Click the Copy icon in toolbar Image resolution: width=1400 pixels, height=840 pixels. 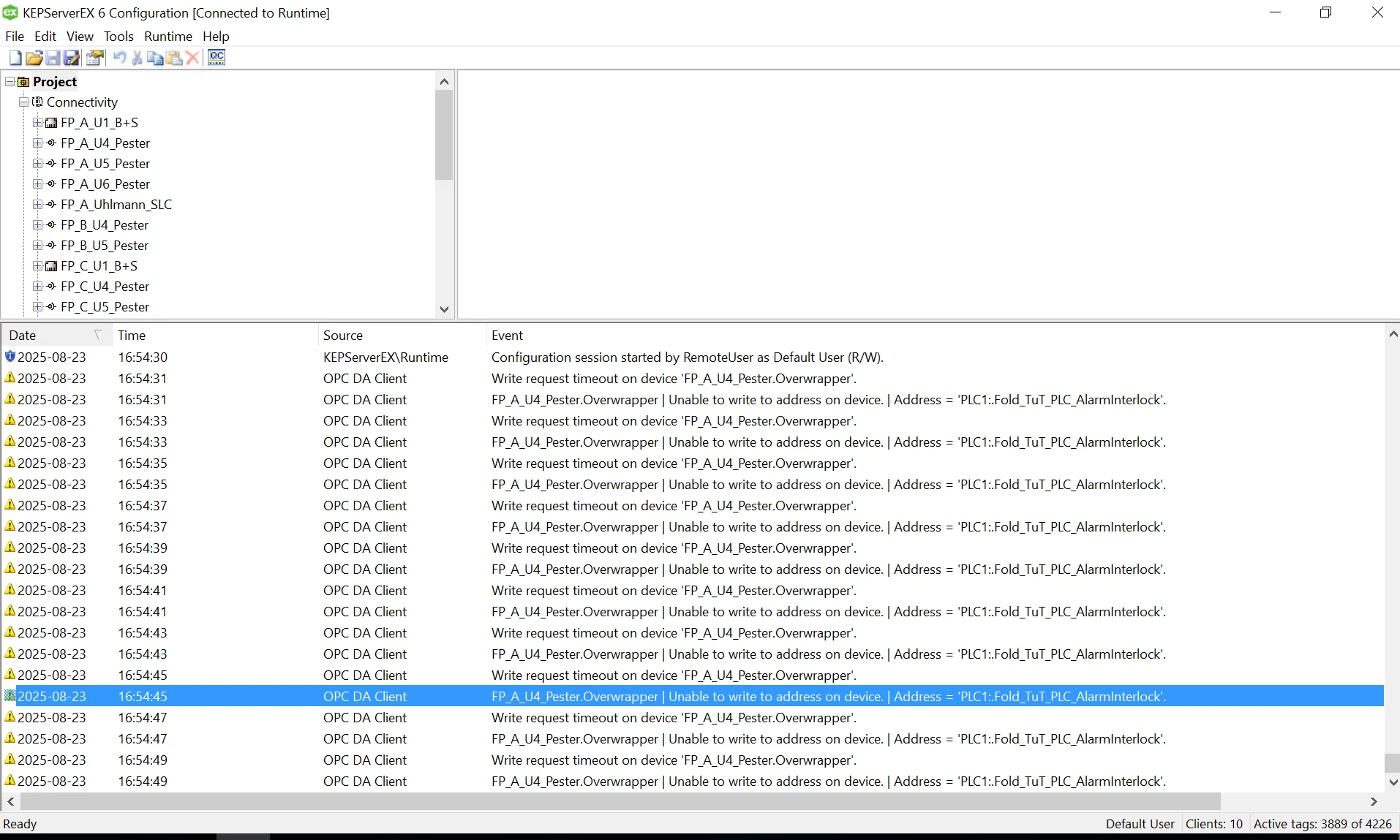(x=155, y=58)
